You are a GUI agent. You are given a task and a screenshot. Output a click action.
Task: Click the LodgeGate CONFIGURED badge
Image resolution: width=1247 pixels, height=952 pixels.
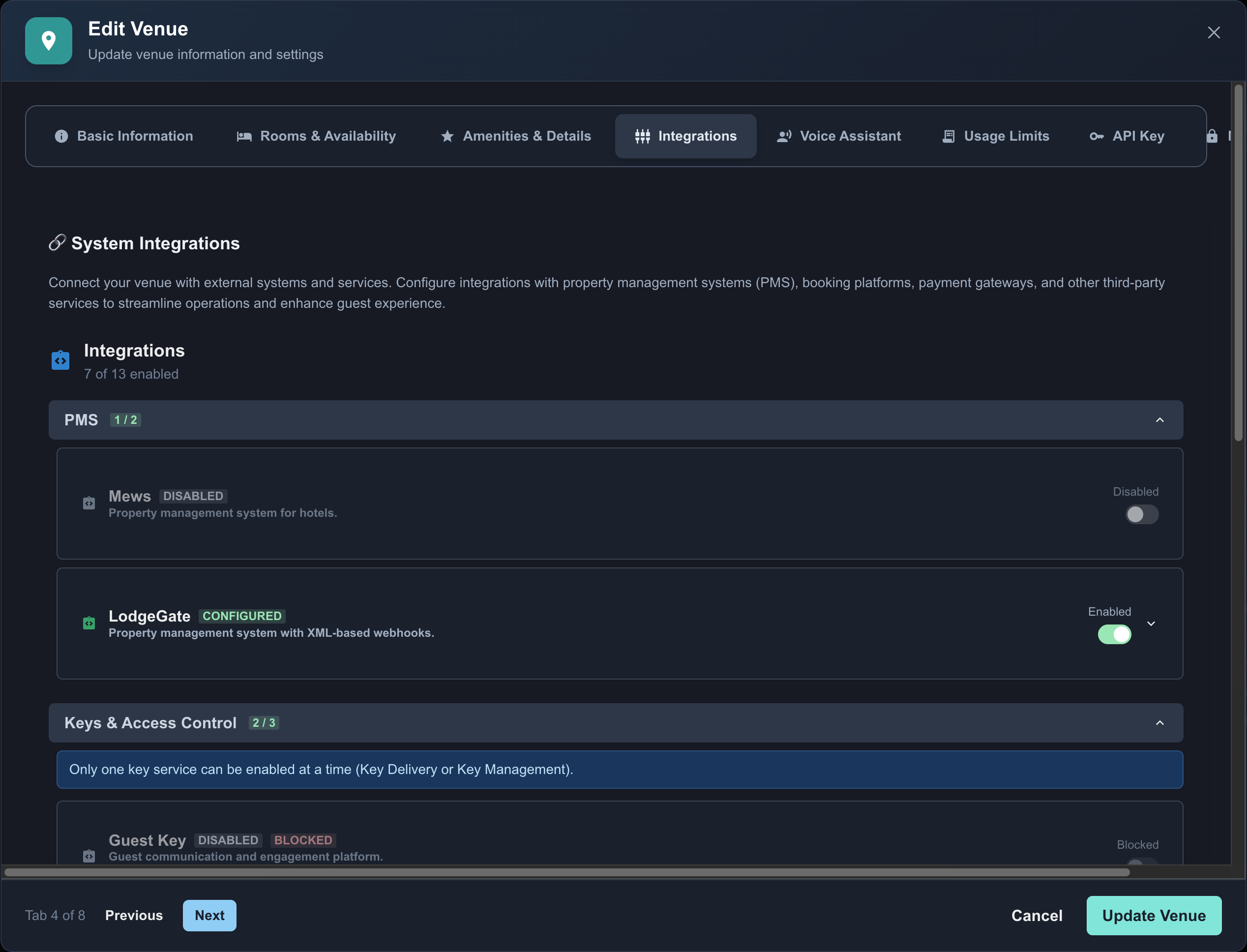[242, 617]
